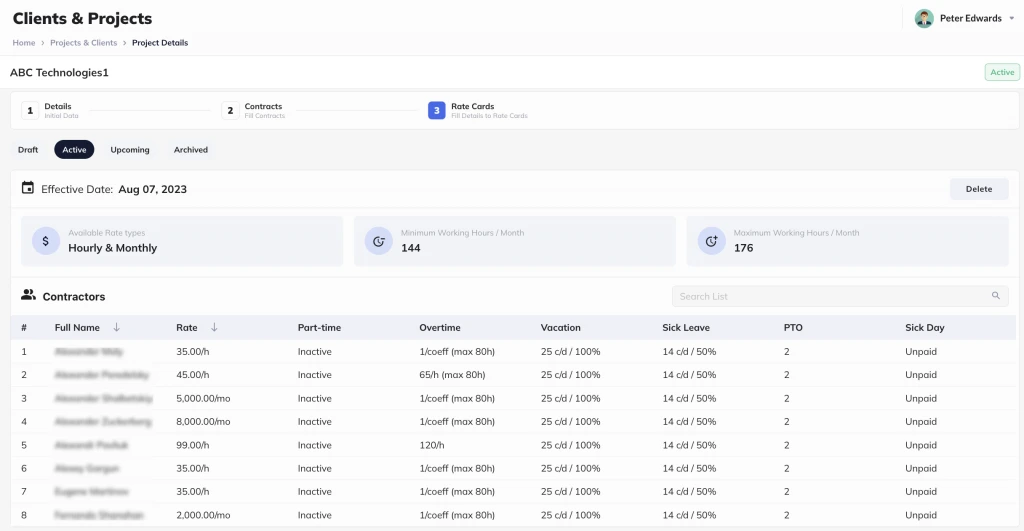
Task: Click the Sick Day column header
Action: point(925,327)
